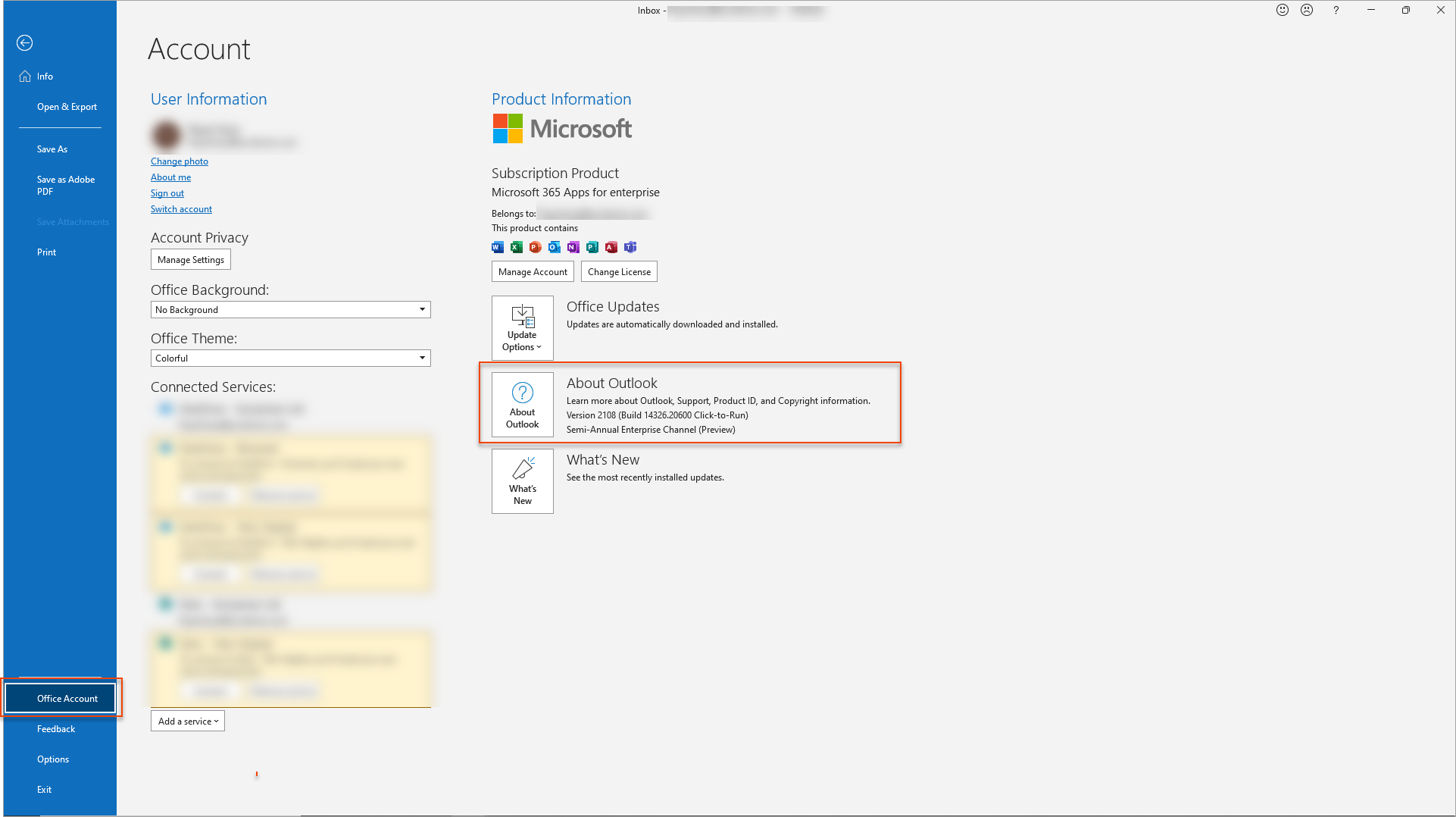Click the user profile photo
Viewport: 1456px width, 817px height.
(x=166, y=136)
